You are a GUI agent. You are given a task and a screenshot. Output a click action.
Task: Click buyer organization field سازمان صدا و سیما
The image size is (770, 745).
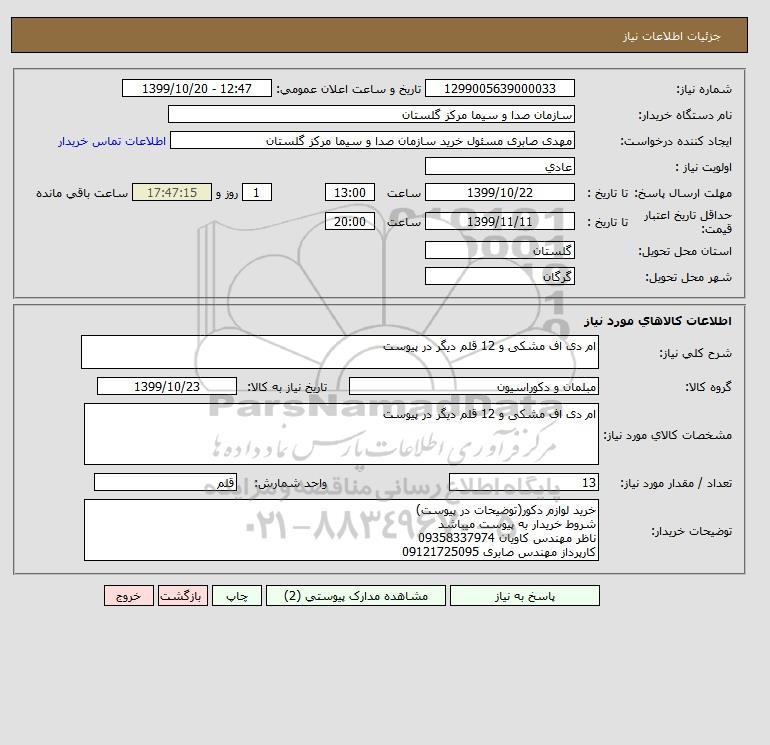pos(371,114)
